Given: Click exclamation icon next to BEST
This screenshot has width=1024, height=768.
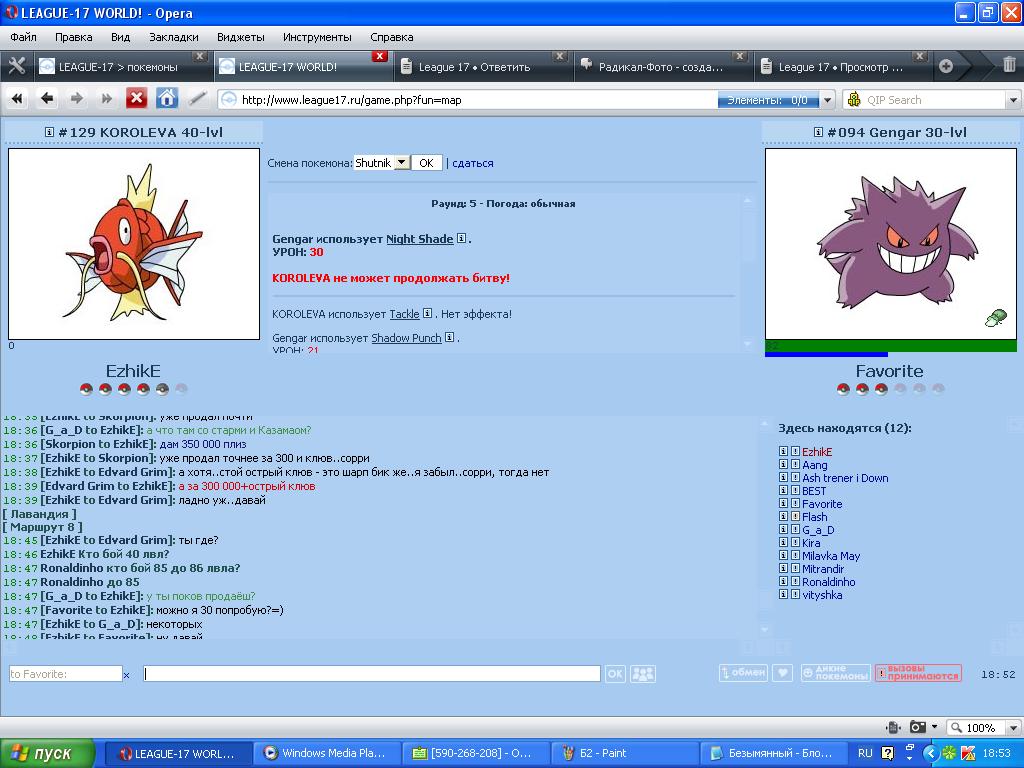Looking at the screenshot, I should point(795,490).
